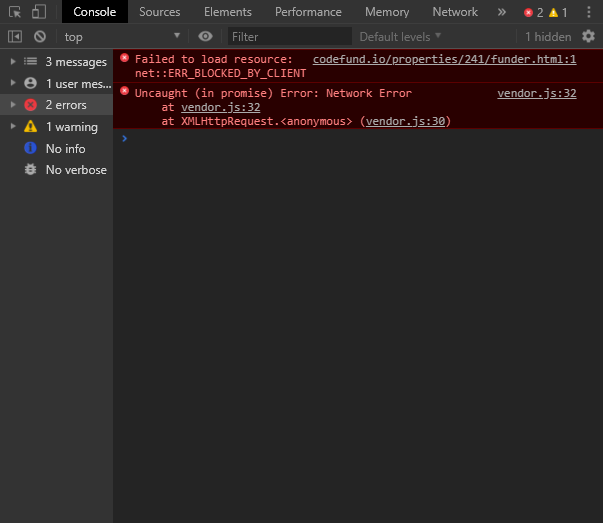The height and width of the screenshot is (523, 603).
Task: Click the error icon on Uncaught promise message
Action: pos(124,91)
